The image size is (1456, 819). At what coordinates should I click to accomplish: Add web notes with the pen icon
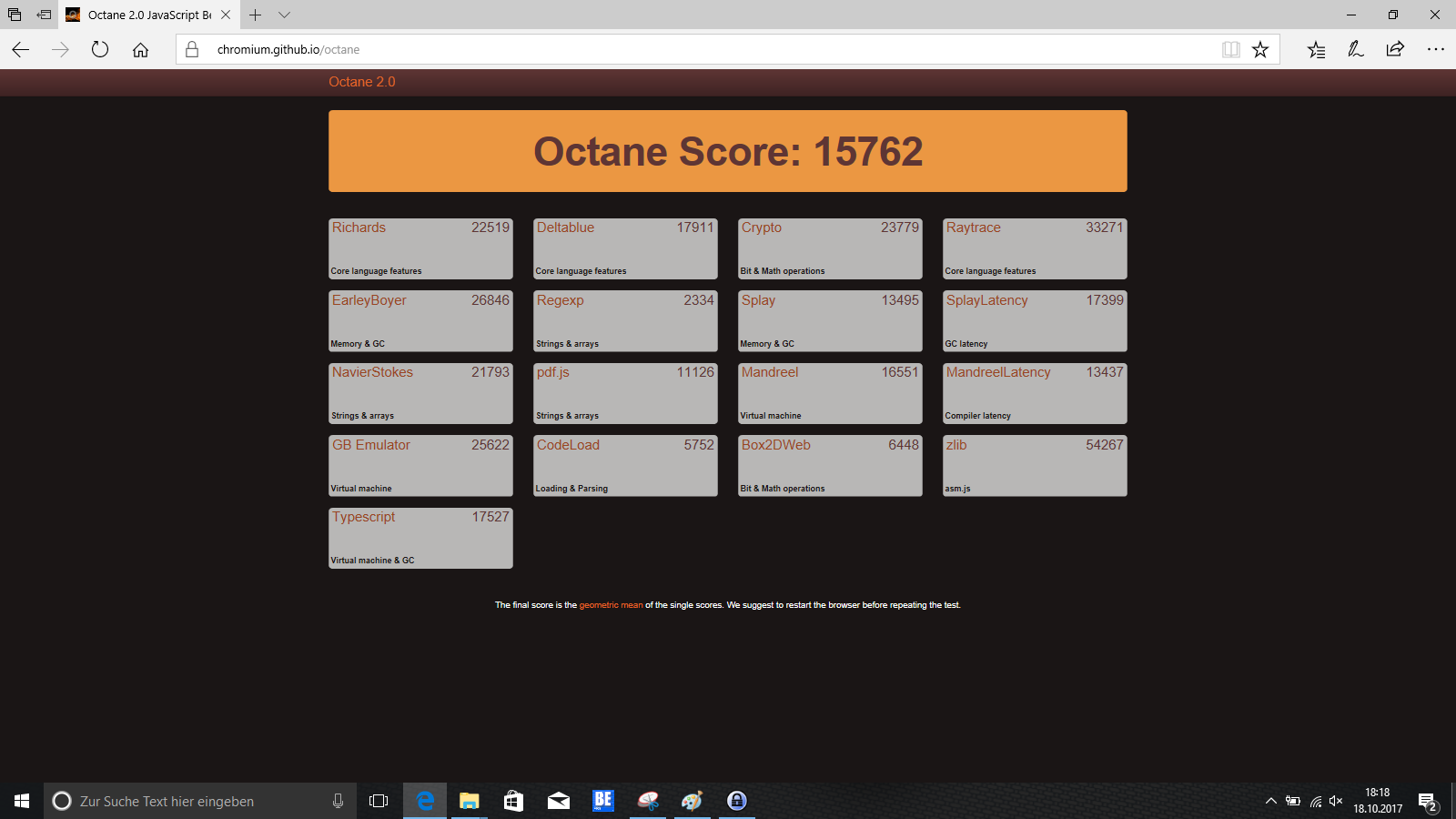pyautogui.click(x=1356, y=49)
